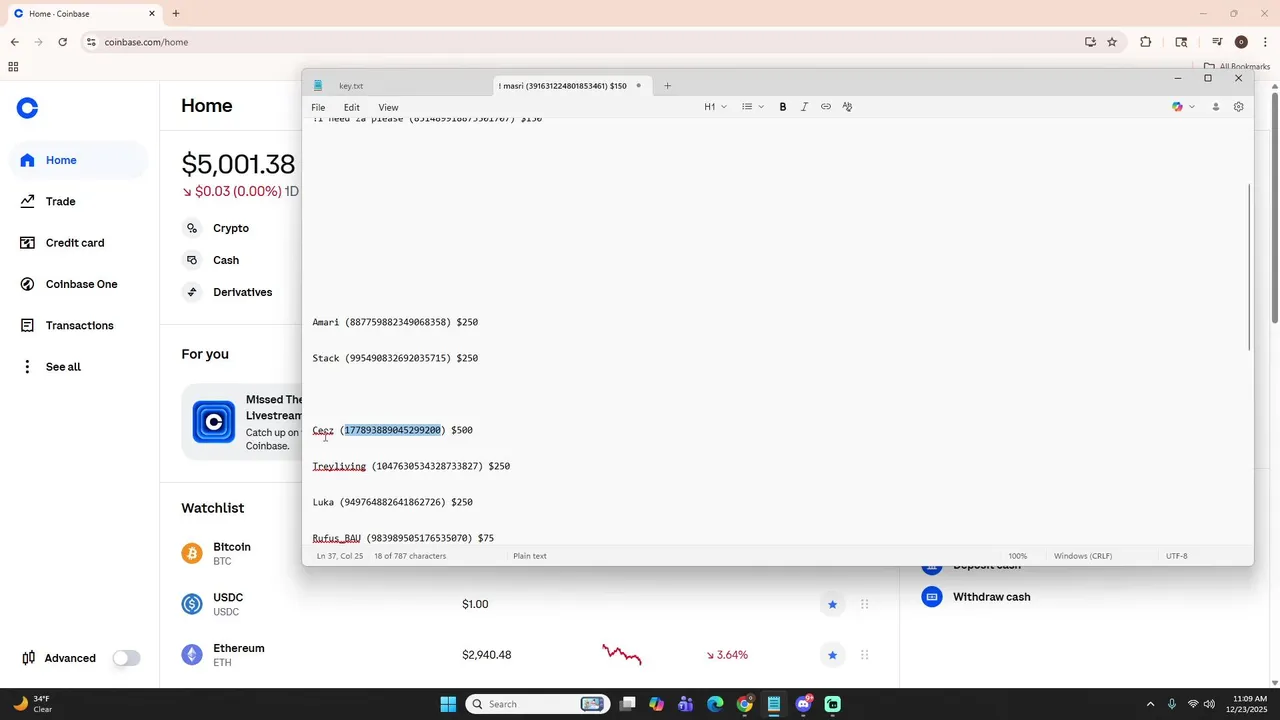Image resolution: width=1280 pixels, height=720 pixels.
Task: Clear formatting icon in Notepad toolbar
Action: 847,107
